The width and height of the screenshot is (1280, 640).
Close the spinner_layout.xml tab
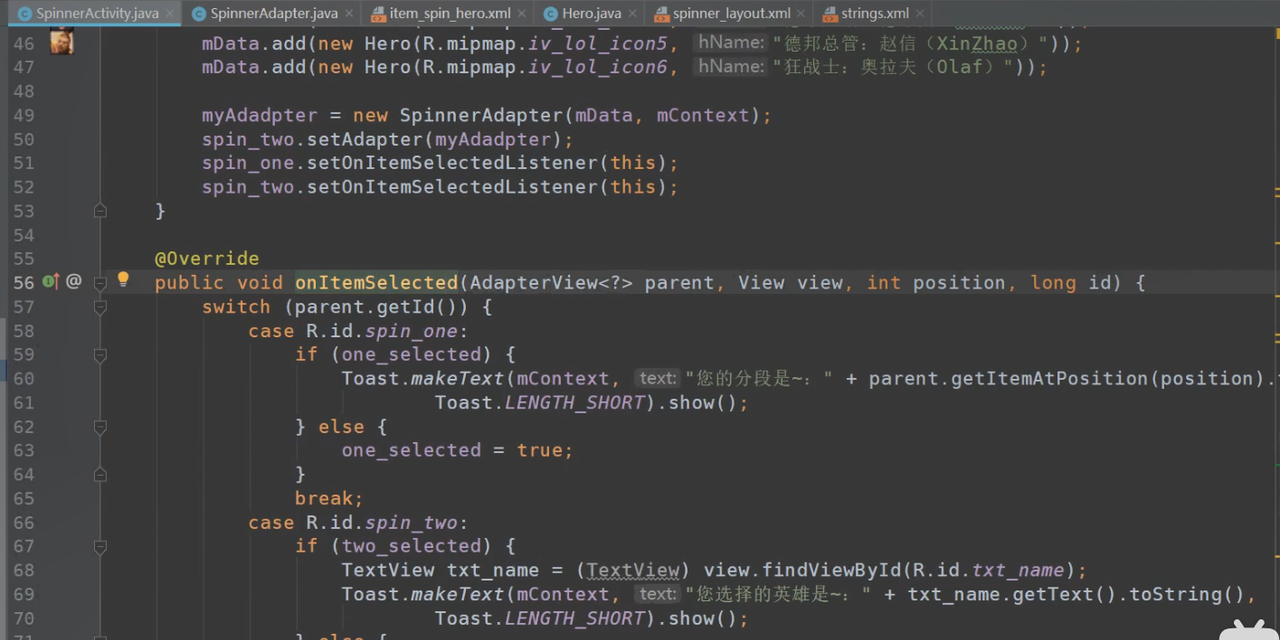coord(802,14)
